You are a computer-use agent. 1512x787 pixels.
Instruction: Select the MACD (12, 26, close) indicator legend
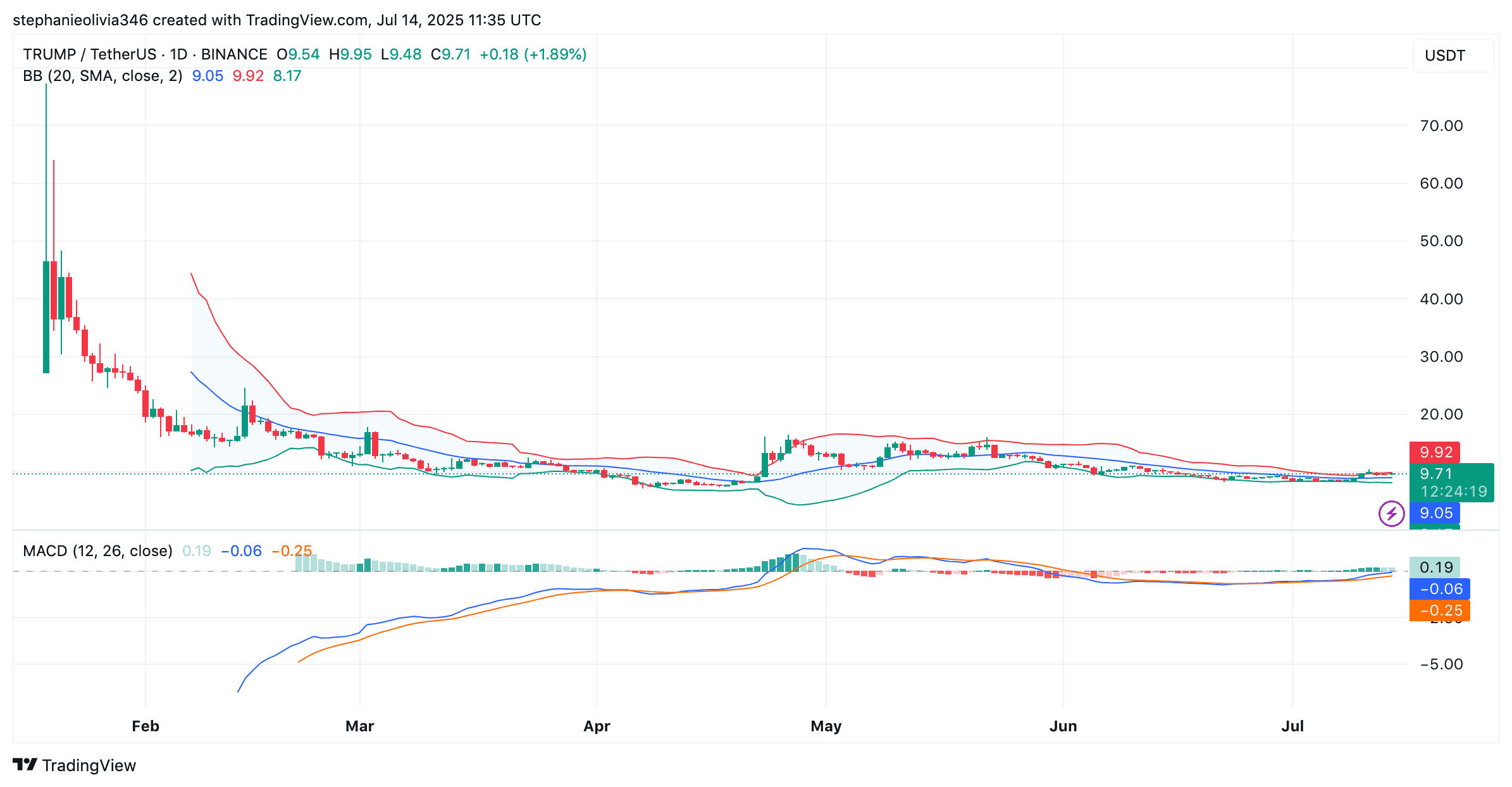point(97,551)
